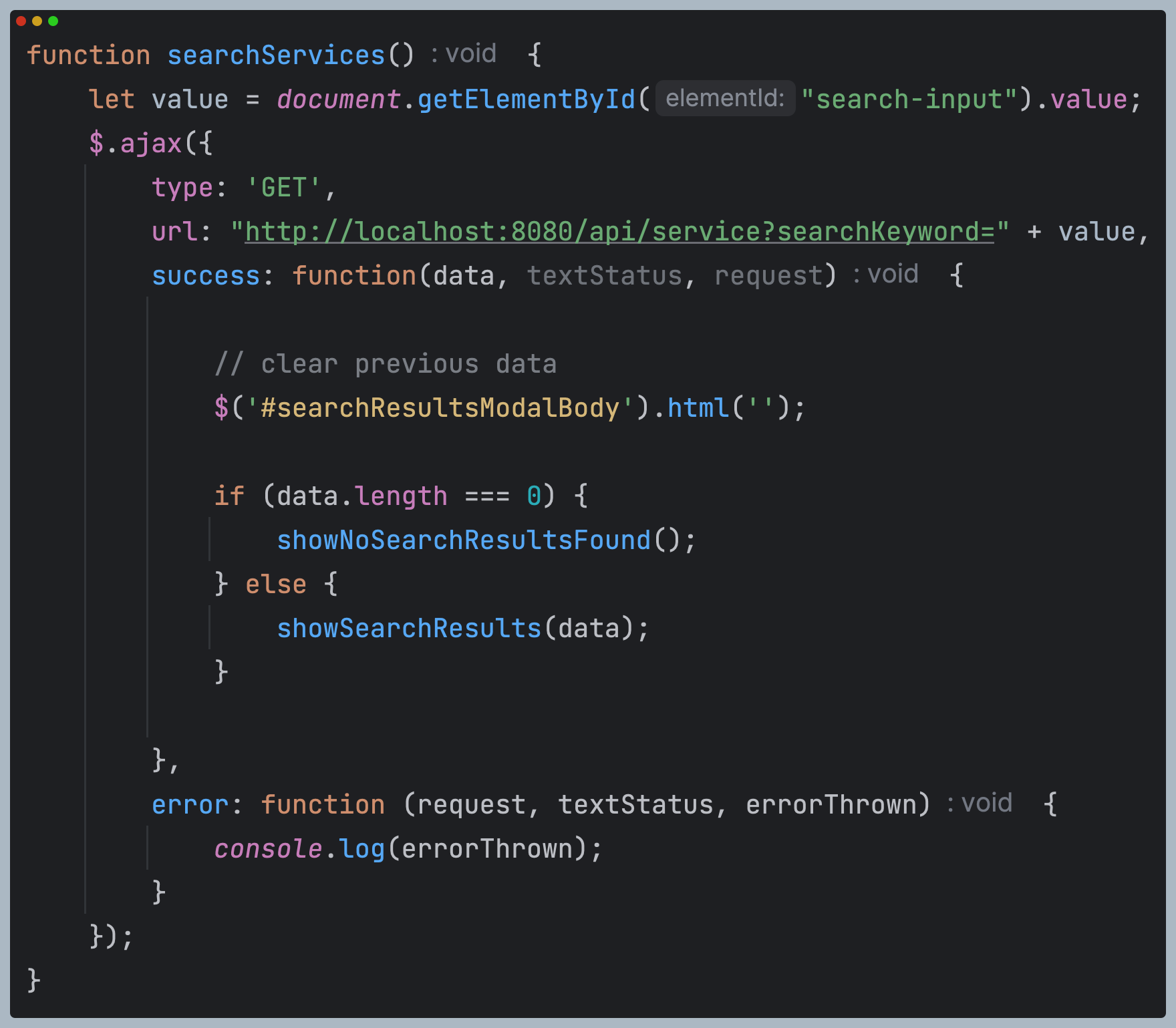Click the green maximize window dot
This screenshot has width=1176, height=1028.
(x=53, y=21)
